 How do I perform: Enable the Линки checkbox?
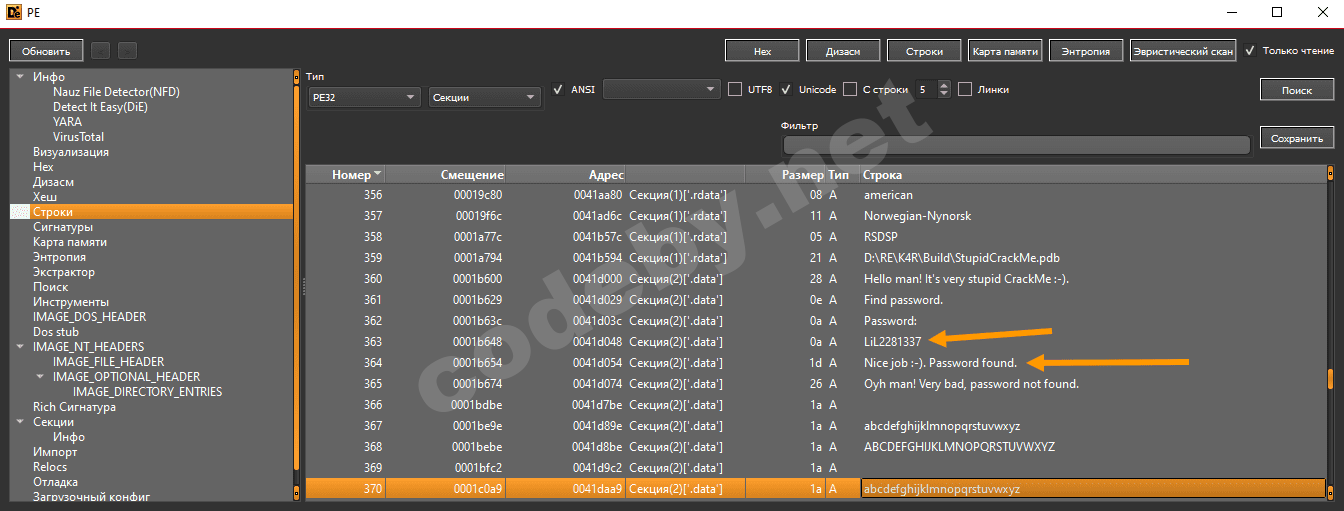[965, 89]
